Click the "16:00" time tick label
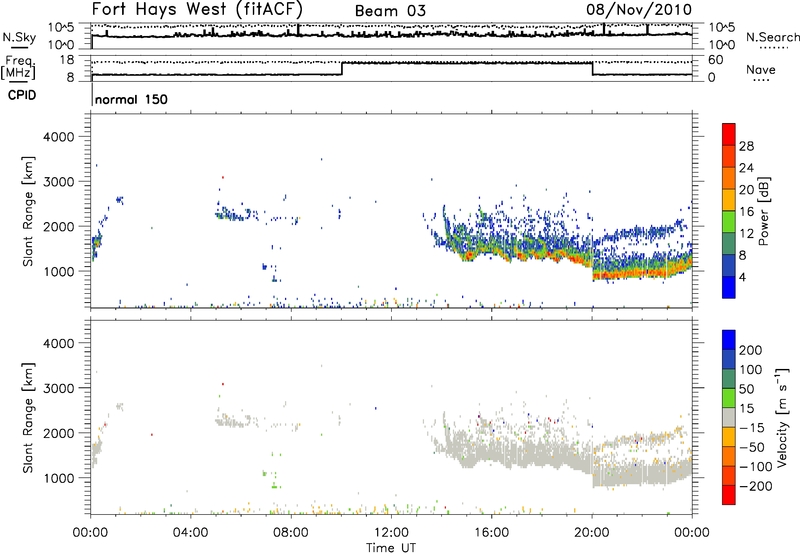 coord(491,533)
